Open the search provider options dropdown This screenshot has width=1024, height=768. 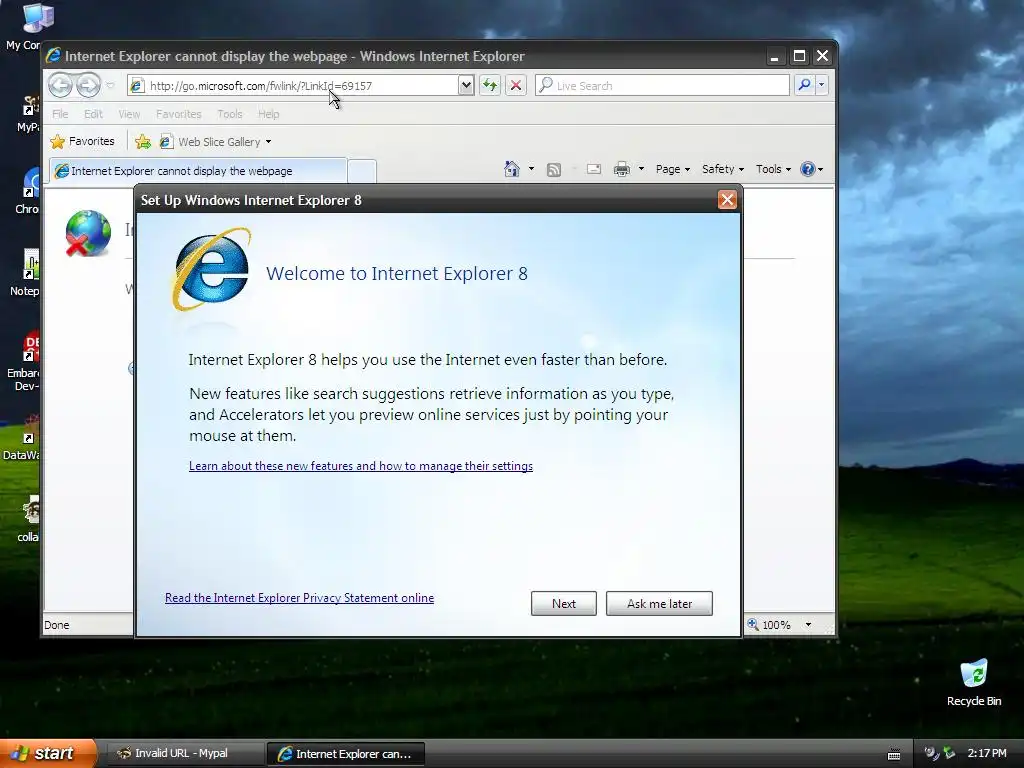tap(822, 85)
